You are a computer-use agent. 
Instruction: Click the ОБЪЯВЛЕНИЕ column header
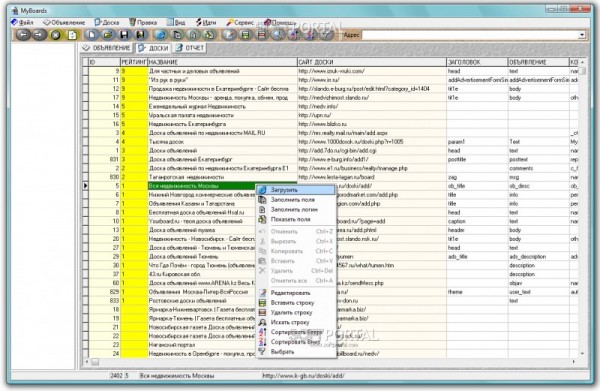point(538,62)
